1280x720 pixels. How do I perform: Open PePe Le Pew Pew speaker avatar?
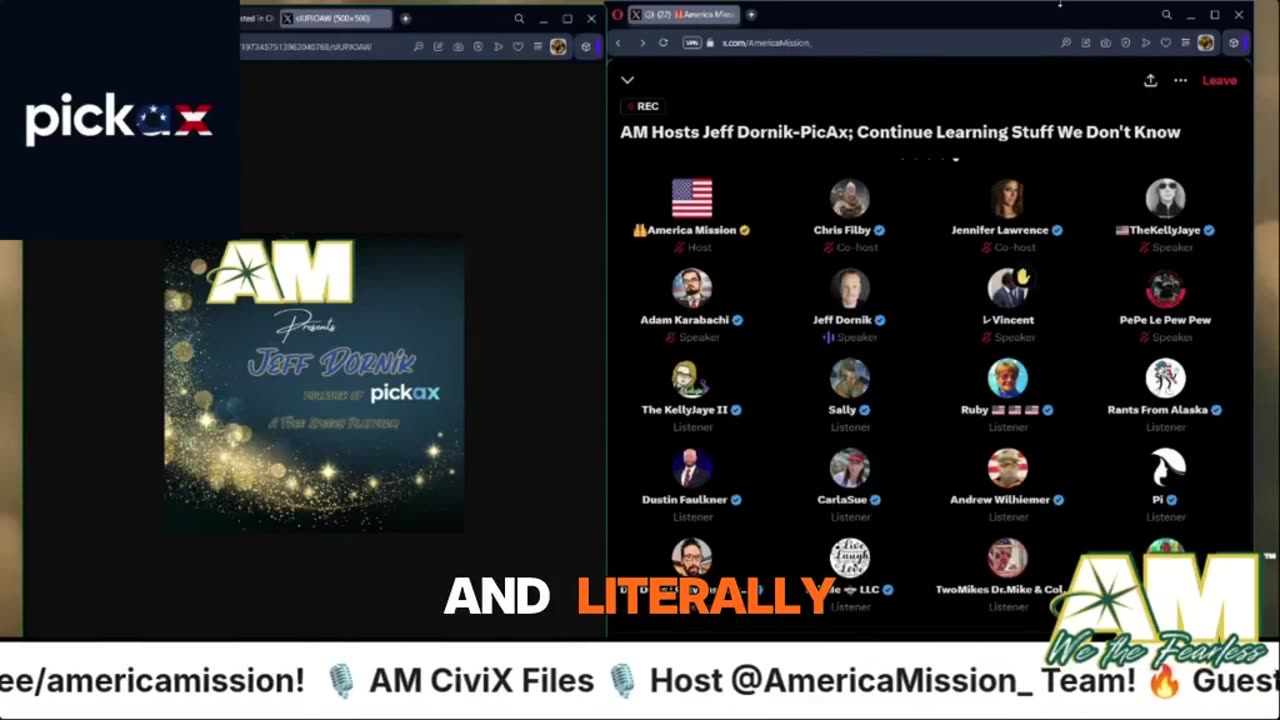pos(1165,288)
